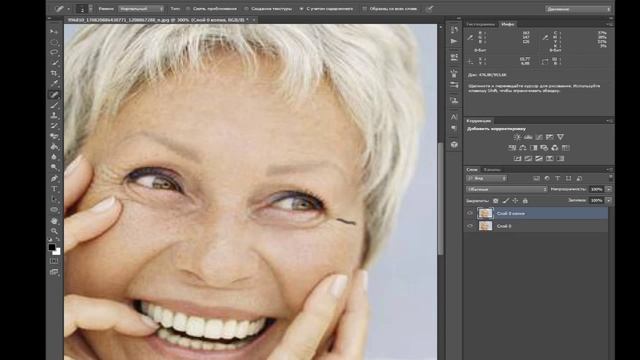The height and width of the screenshot is (360, 640).
Task: Add Brightness/Contrast adjustment layer
Action: tap(517, 137)
